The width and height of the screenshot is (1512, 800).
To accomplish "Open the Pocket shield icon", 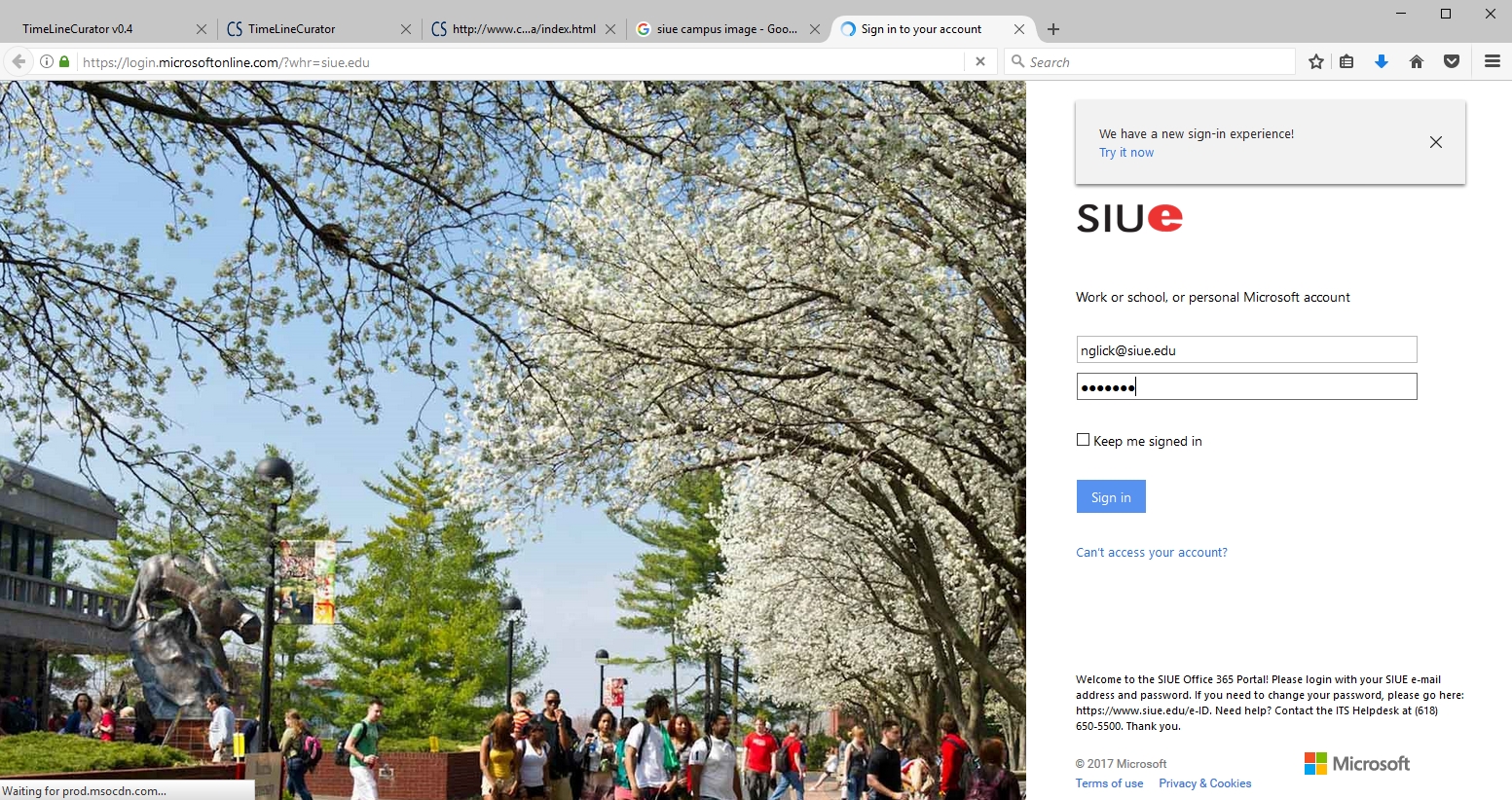I will tap(1452, 61).
